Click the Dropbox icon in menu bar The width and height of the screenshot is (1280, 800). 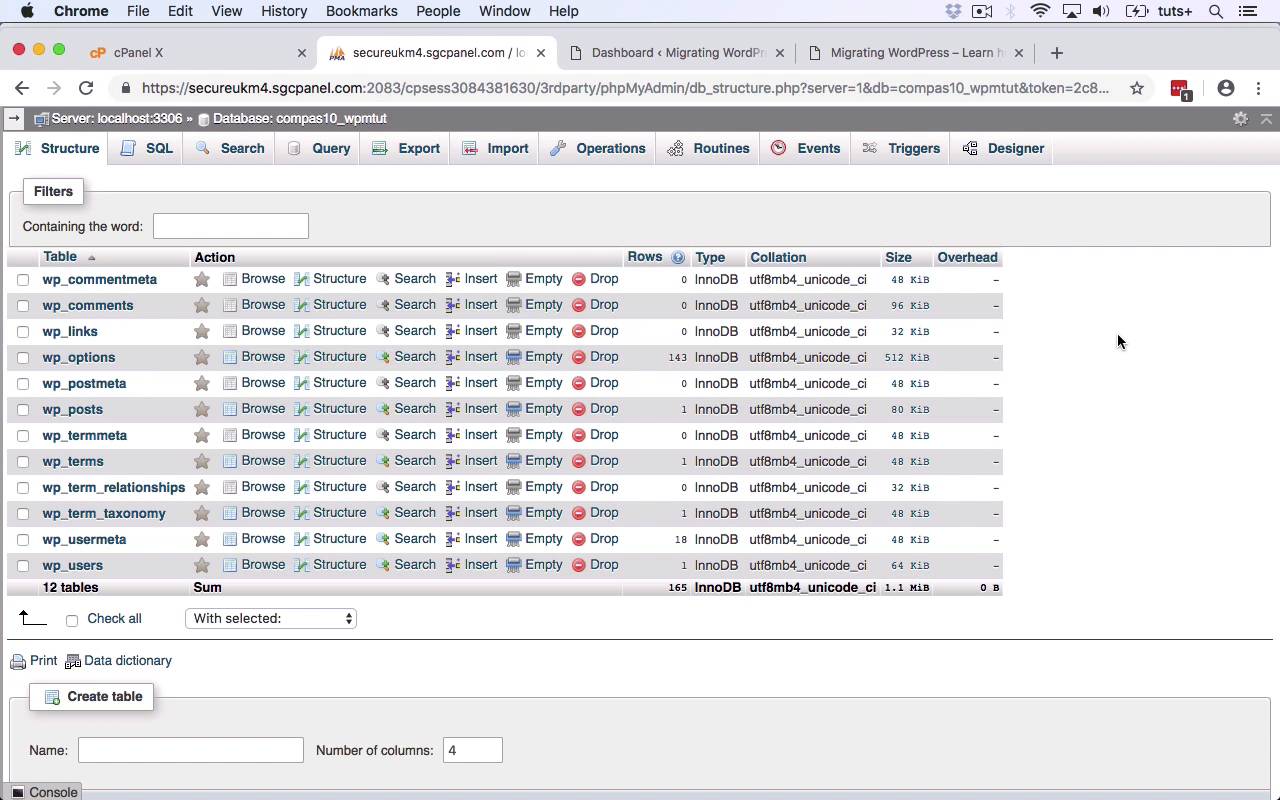pyautogui.click(x=953, y=11)
